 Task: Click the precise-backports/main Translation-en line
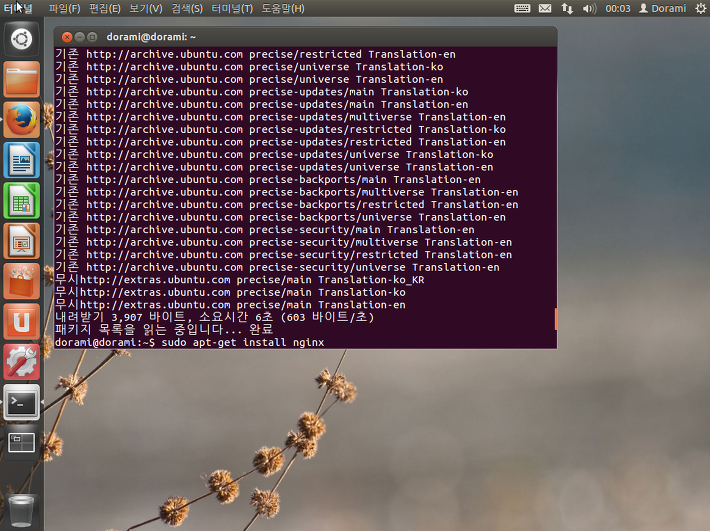pyautogui.click(x=268, y=179)
